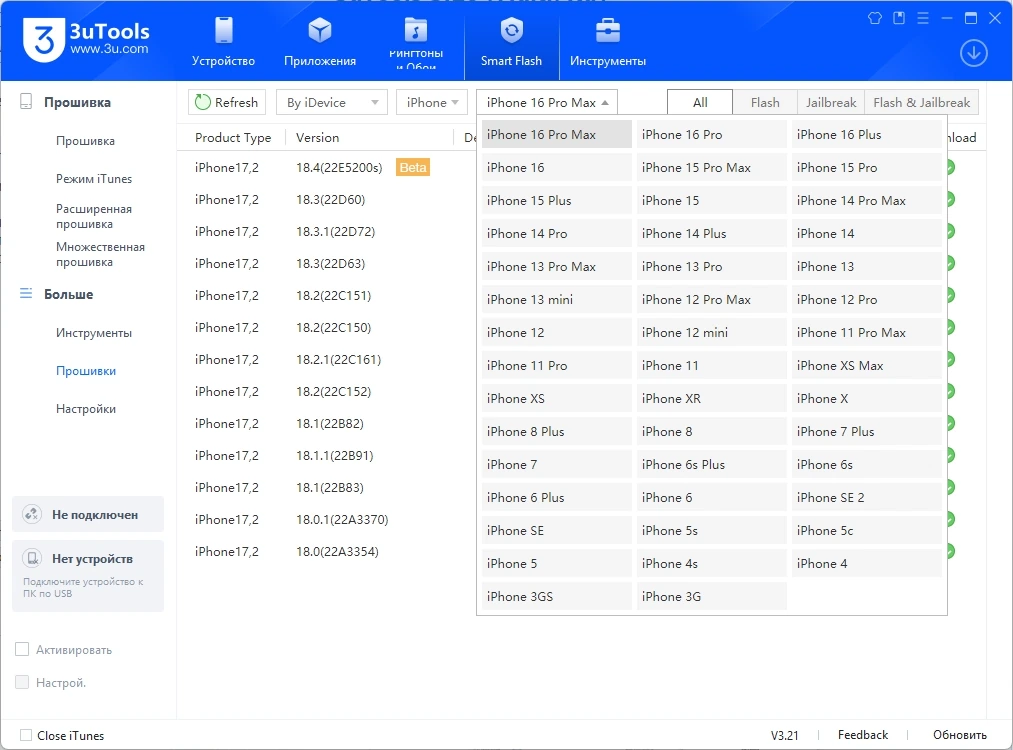1013x750 pixels.
Task: Open the title bar list menu icon
Action: [x=923, y=18]
